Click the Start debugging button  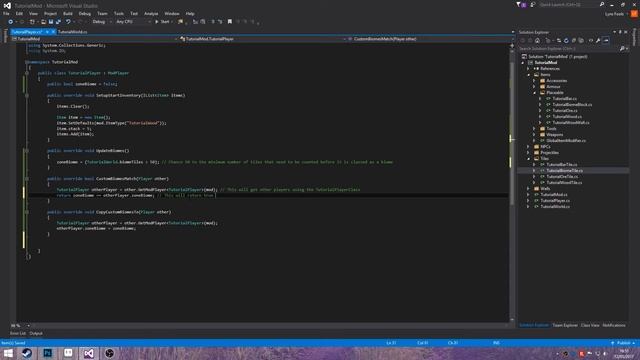(162, 22)
